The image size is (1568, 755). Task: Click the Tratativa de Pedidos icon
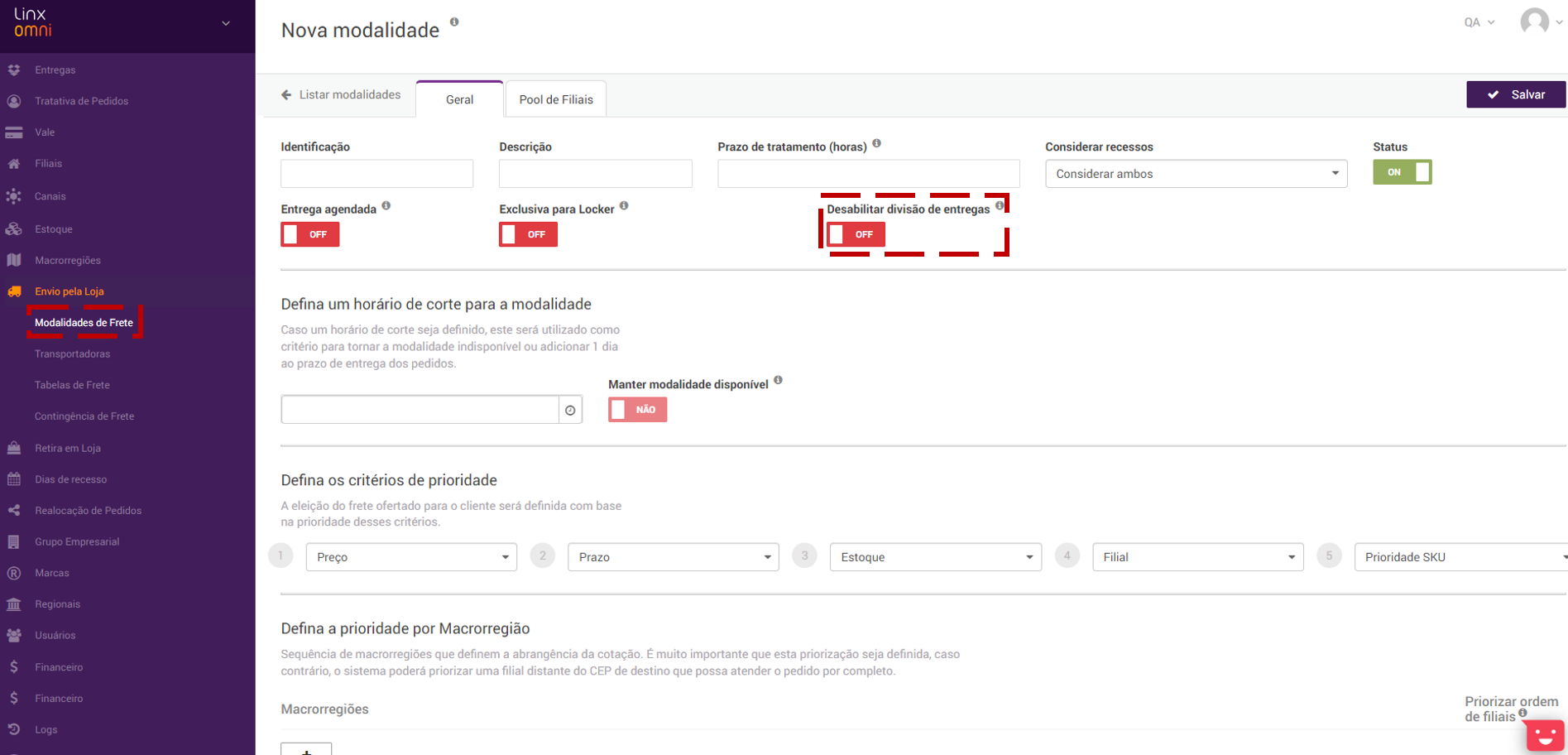pos(14,101)
